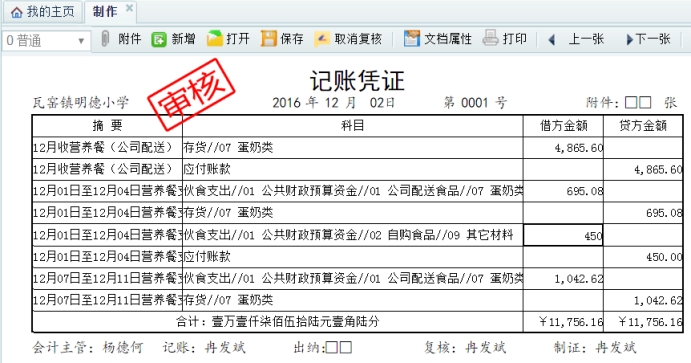Click the 摘要 column header
691x363 pixels.
[107, 126]
